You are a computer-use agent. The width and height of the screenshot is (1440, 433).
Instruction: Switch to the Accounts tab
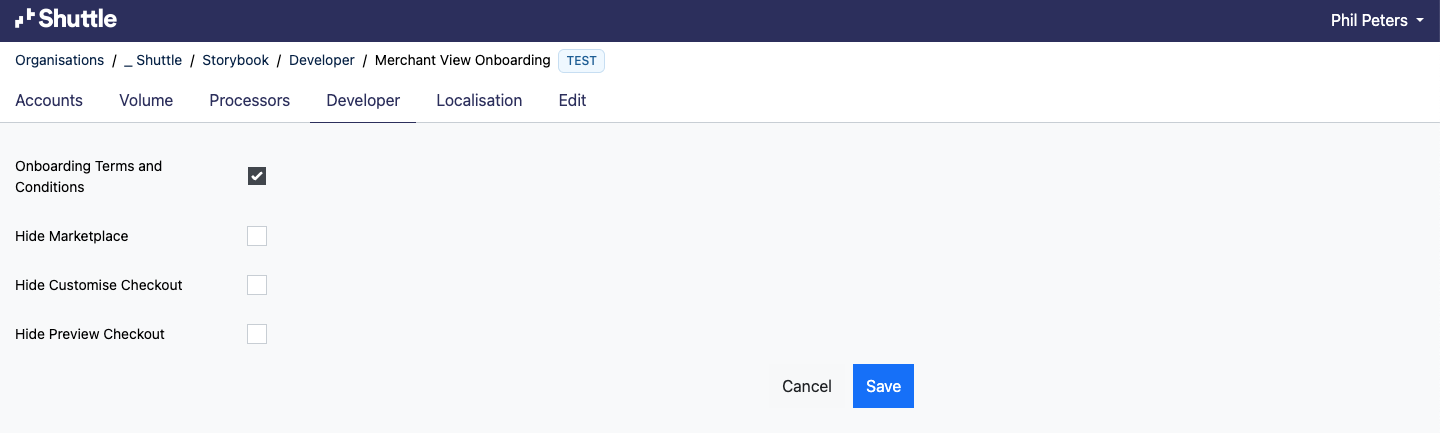click(x=49, y=100)
